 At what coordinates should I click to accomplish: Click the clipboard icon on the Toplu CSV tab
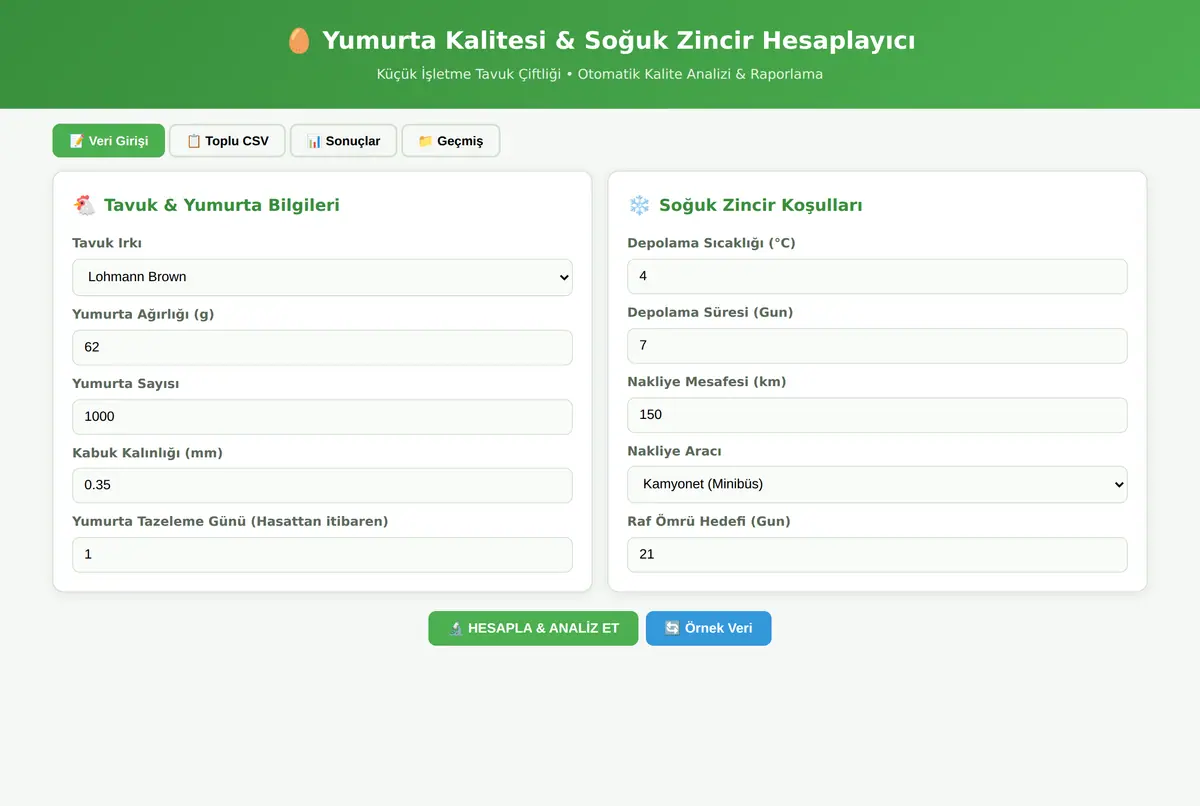[194, 141]
